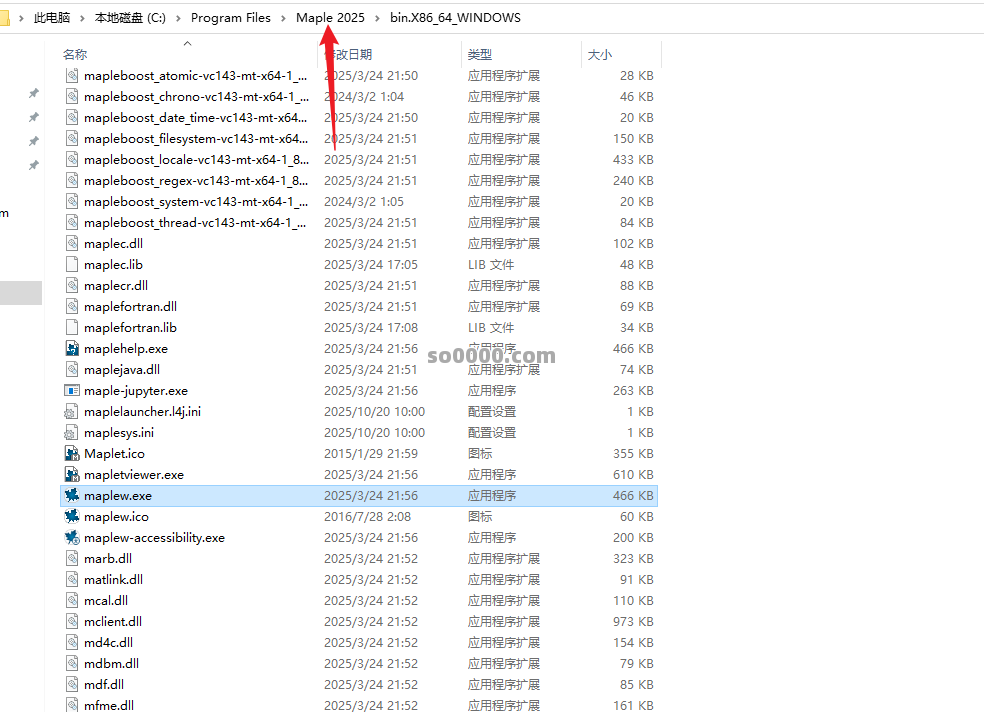Click the maplehelp.exe file icon
This screenshot has height=712, width=984.
pos(71,348)
